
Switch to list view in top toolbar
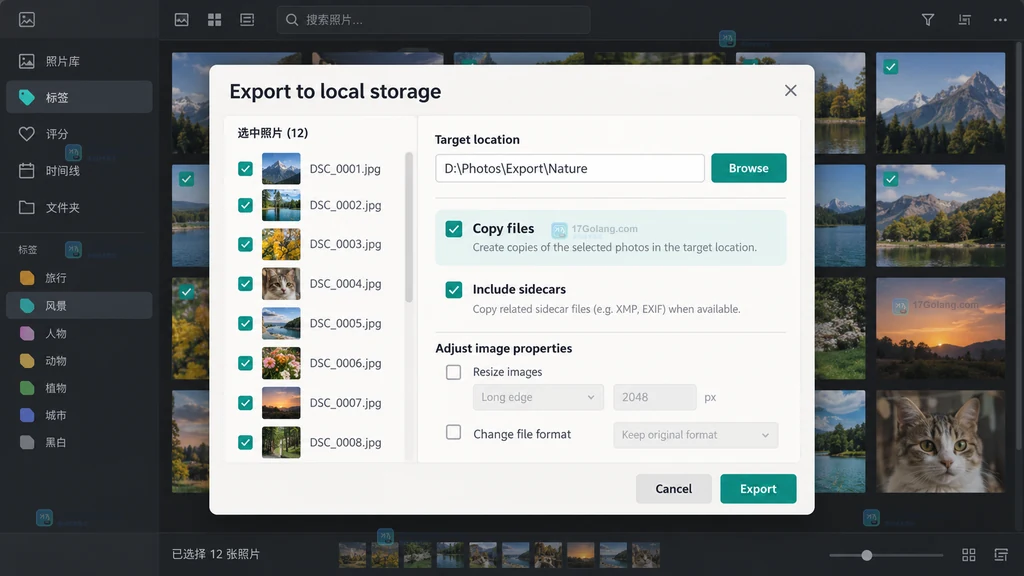[247, 20]
